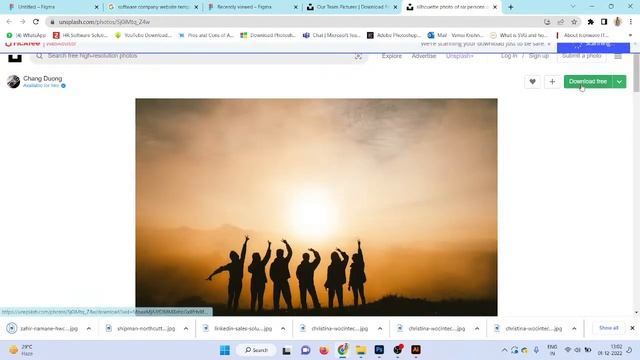Viewport: 640px width, 360px height.
Task: Open the Adobe Photoshop... bookmark
Action: point(394,36)
